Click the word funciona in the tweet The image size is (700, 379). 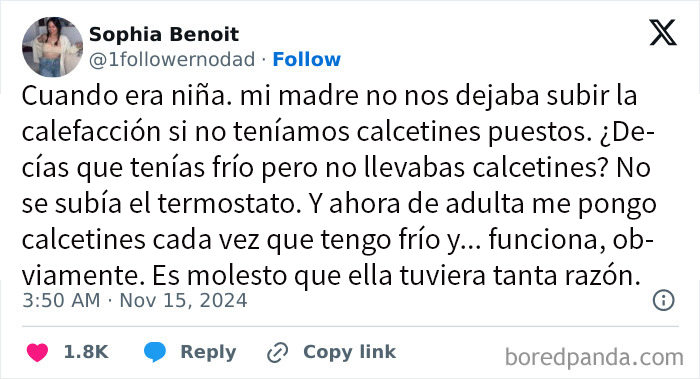pos(547,240)
